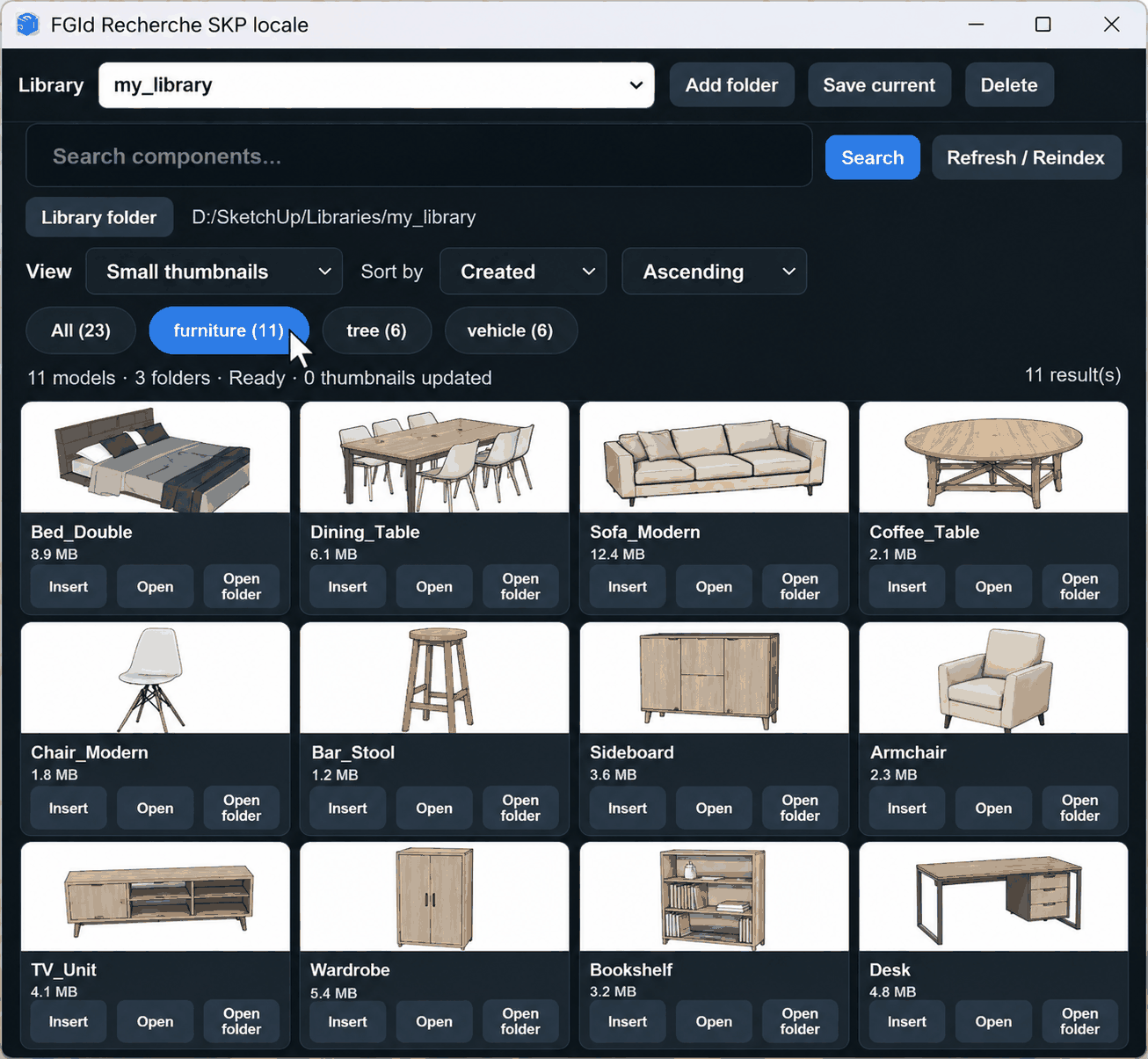Open the Sort by Created dropdown
1148x1059 pixels.
tap(523, 272)
